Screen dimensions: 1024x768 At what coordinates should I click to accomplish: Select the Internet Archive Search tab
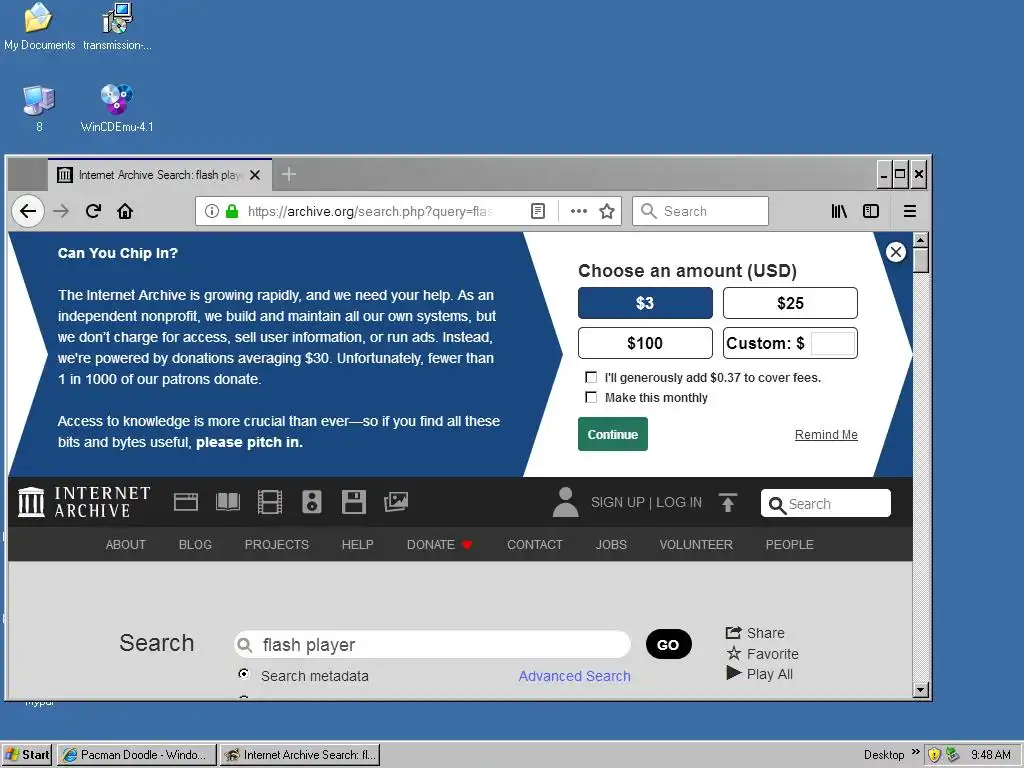point(159,174)
